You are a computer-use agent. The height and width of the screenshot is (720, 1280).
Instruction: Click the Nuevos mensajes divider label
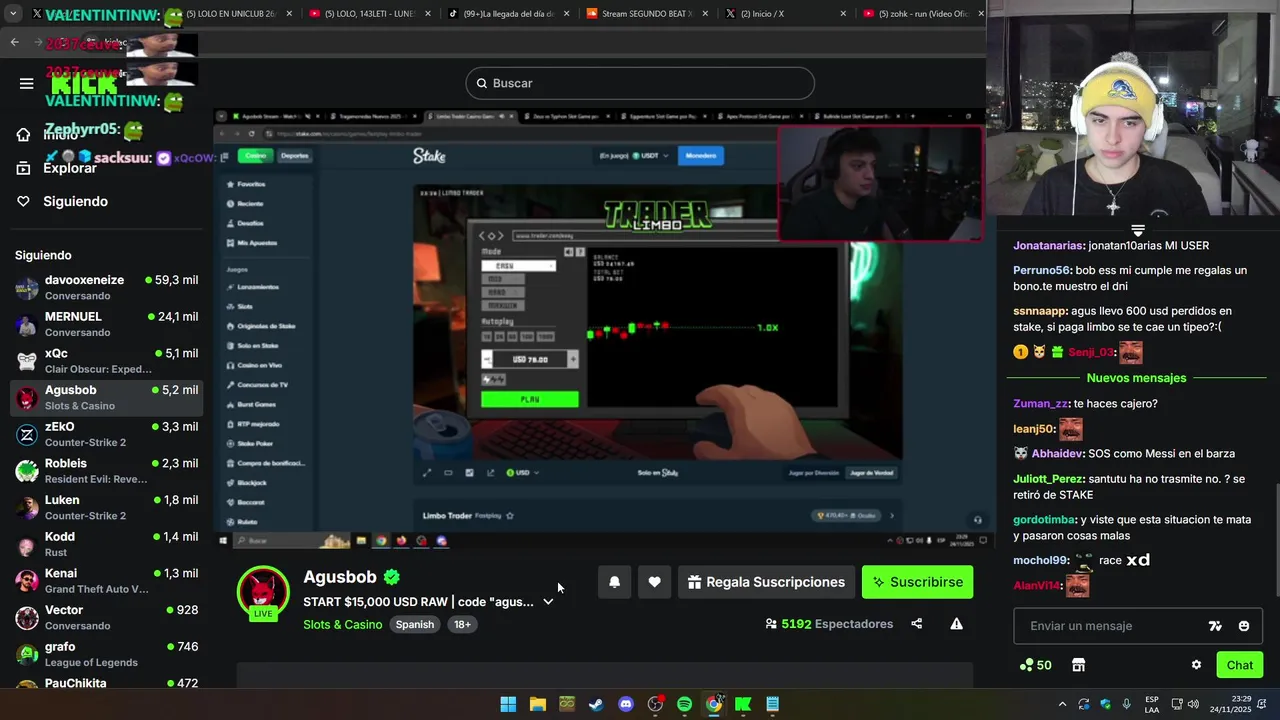click(1136, 378)
